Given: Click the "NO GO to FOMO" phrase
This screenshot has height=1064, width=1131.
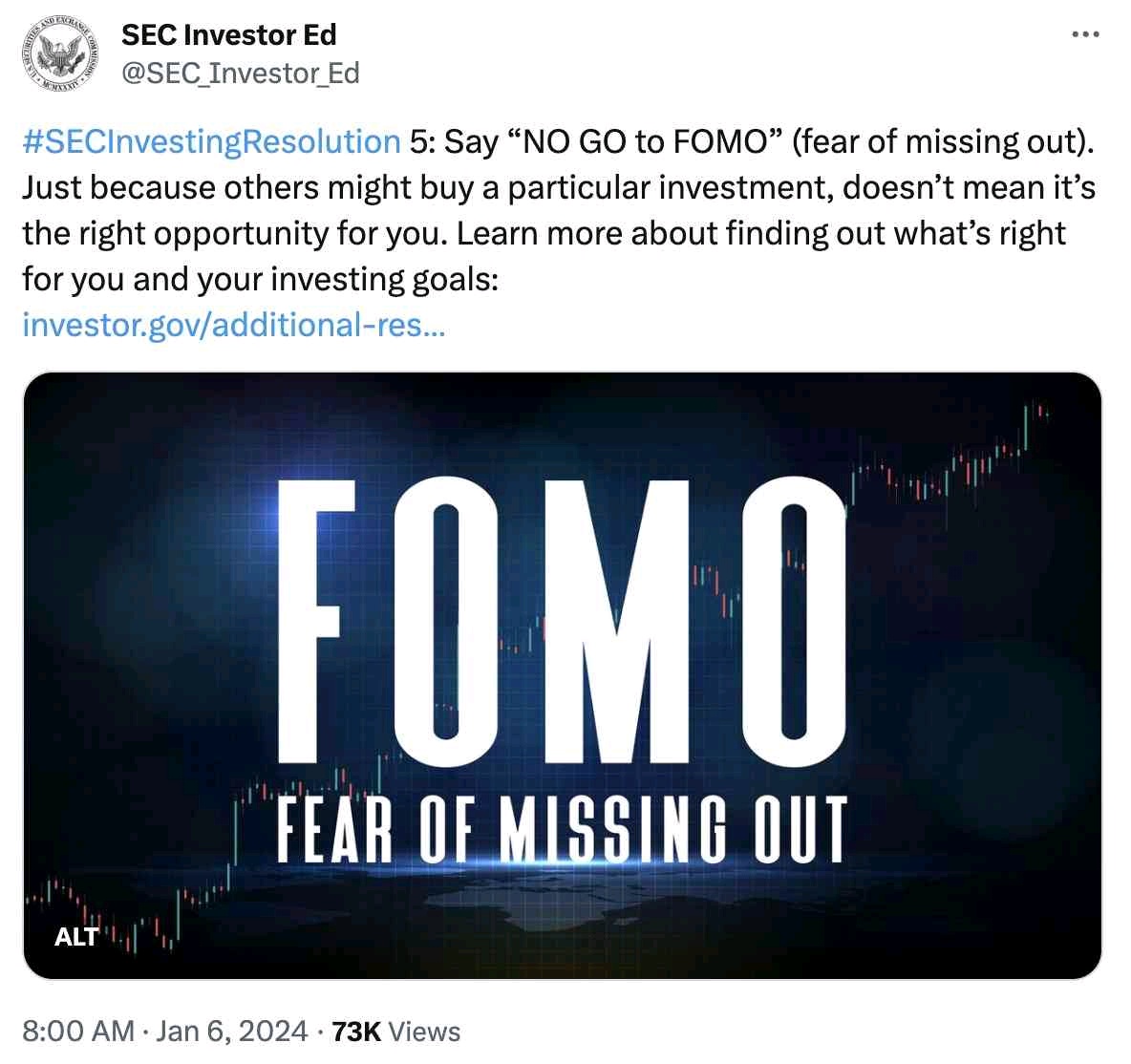Looking at the screenshot, I should (648, 141).
